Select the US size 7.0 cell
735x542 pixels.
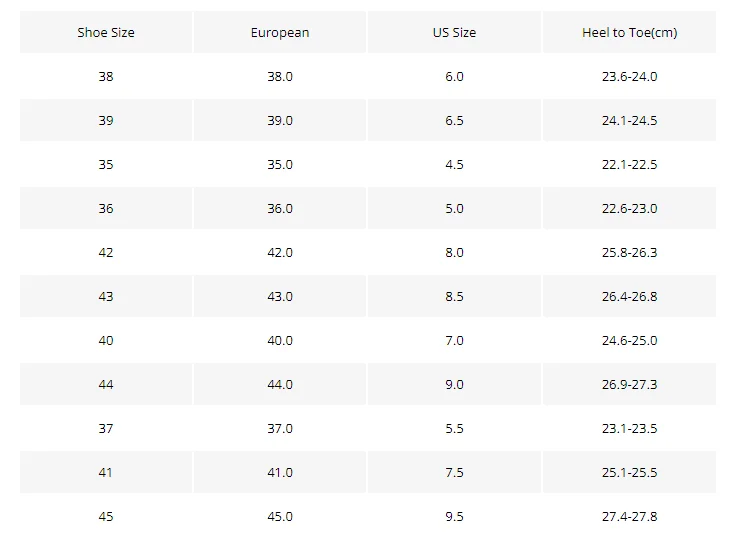[454, 340]
